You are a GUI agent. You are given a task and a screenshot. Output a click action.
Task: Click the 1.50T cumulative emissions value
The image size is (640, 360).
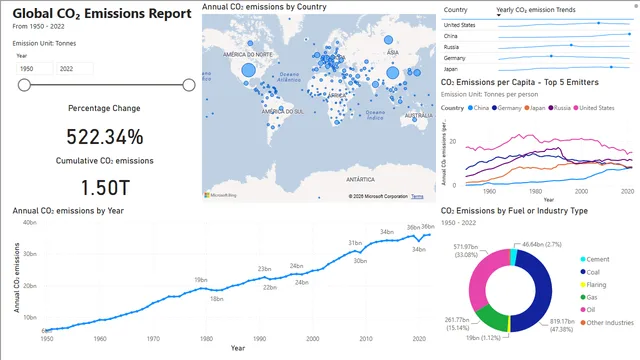tap(105, 188)
